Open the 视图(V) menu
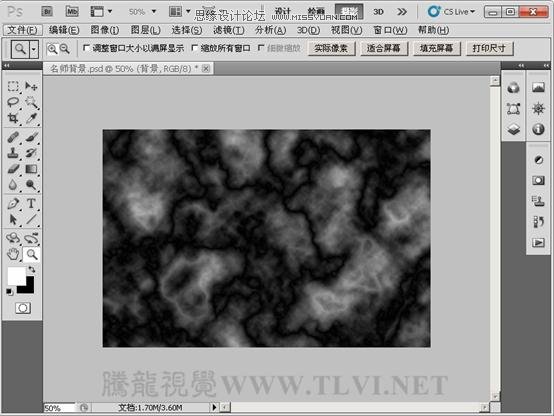 click(346, 30)
